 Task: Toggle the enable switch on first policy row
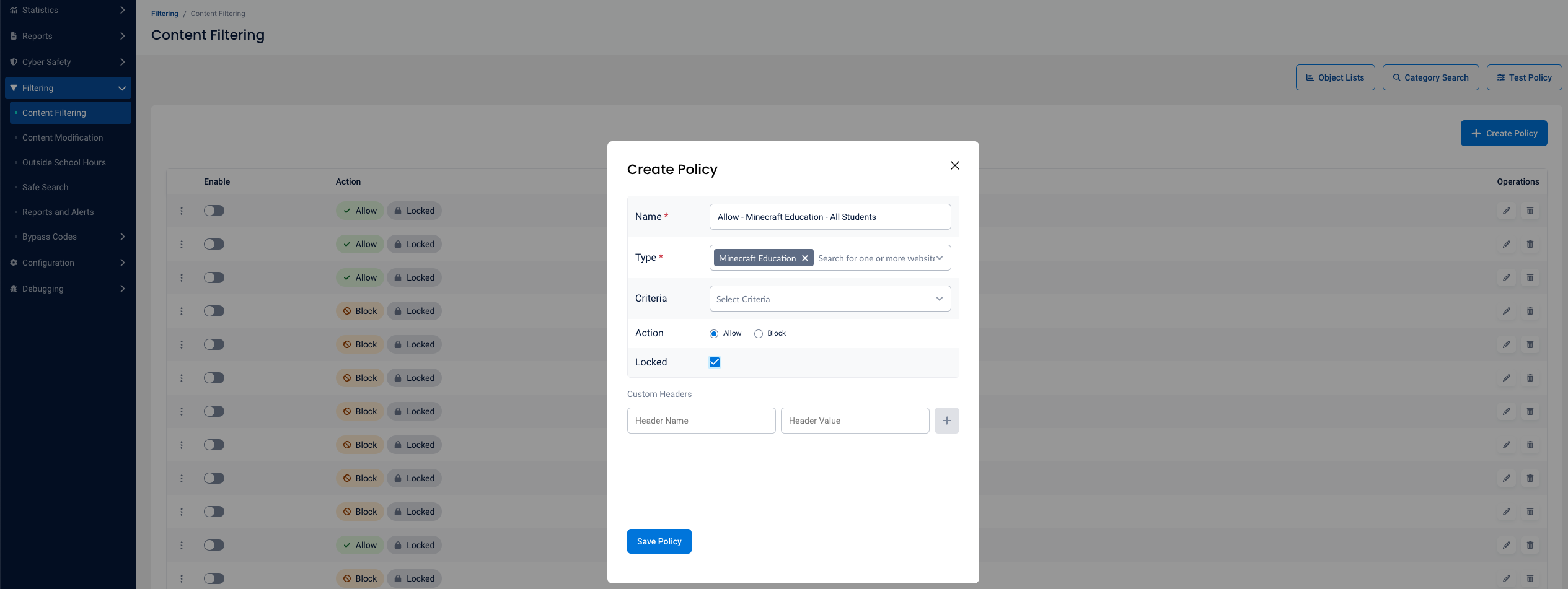coord(214,211)
